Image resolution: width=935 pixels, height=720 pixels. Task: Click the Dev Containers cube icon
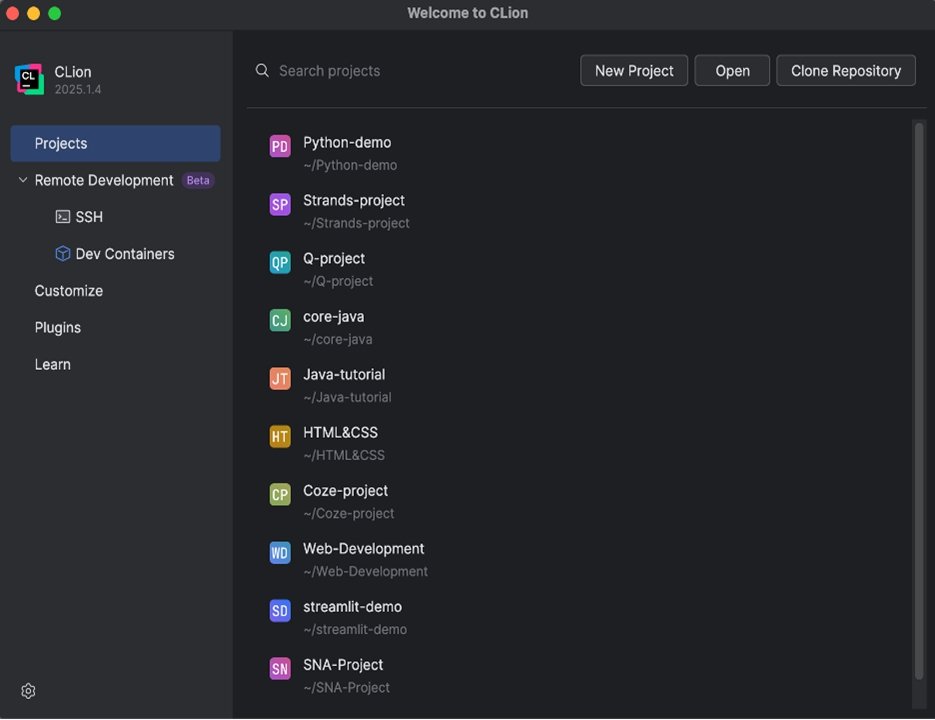point(63,254)
